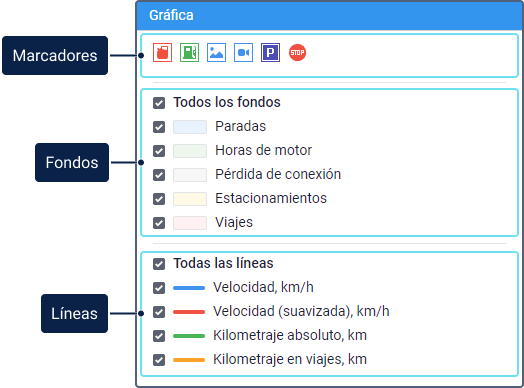The width and height of the screenshot is (524, 388).
Task: Uncheck the Viajes background checkbox
Action: tap(159, 223)
